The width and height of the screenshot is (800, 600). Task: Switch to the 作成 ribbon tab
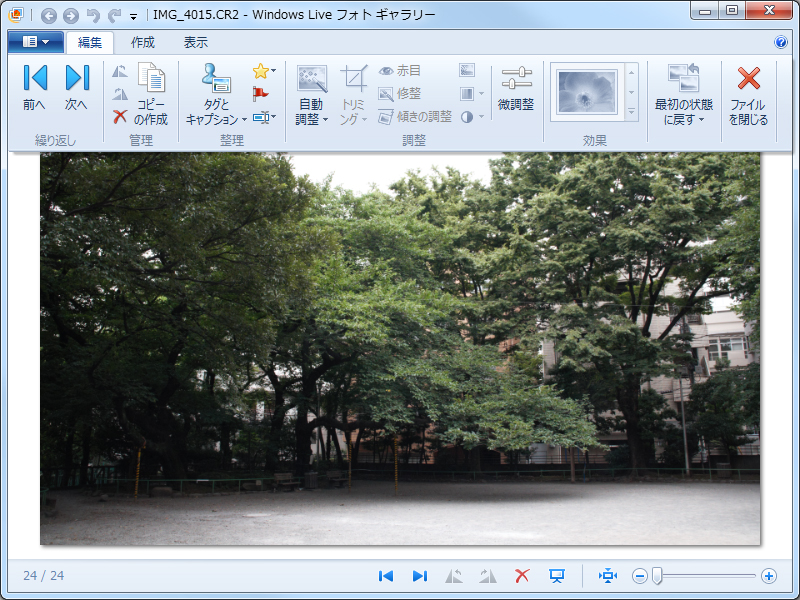[140, 42]
